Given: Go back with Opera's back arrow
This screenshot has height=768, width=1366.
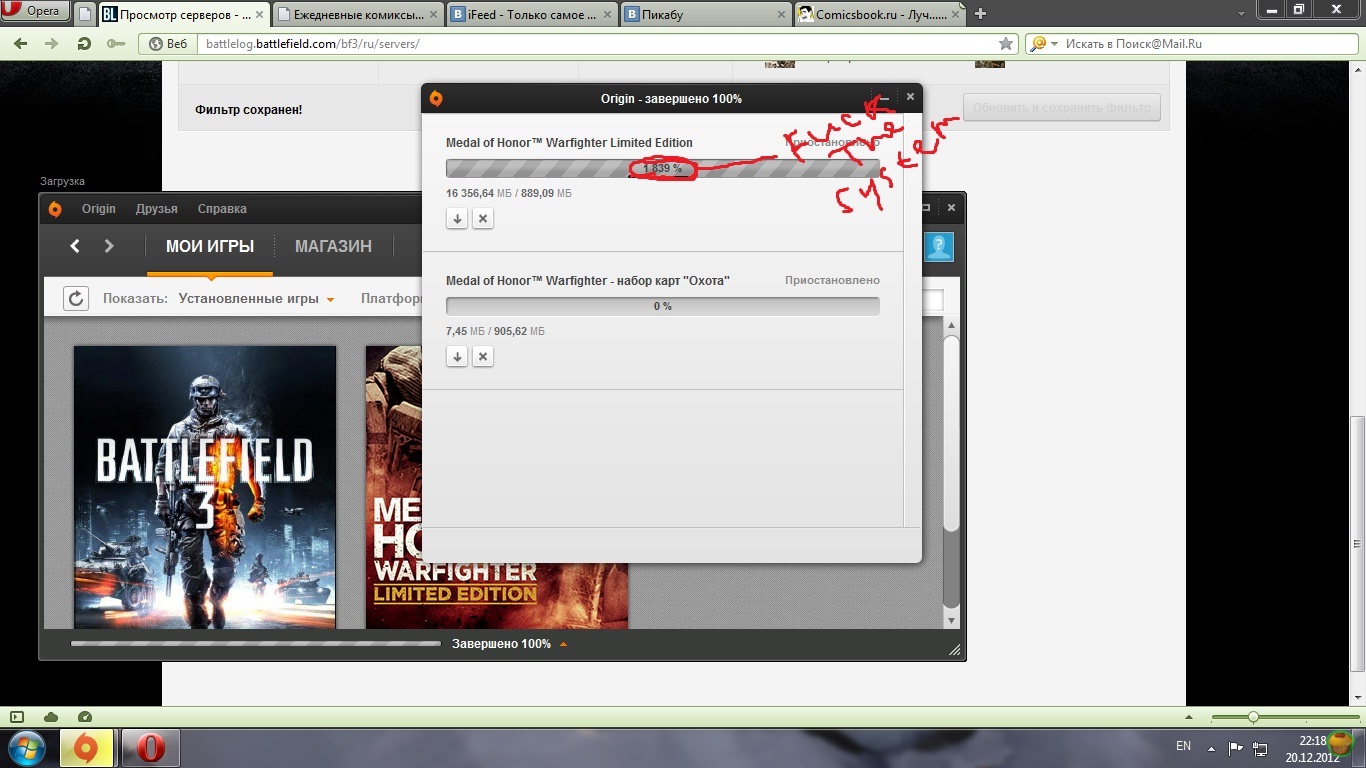Looking at the screenshot, I should pos(21,44).
